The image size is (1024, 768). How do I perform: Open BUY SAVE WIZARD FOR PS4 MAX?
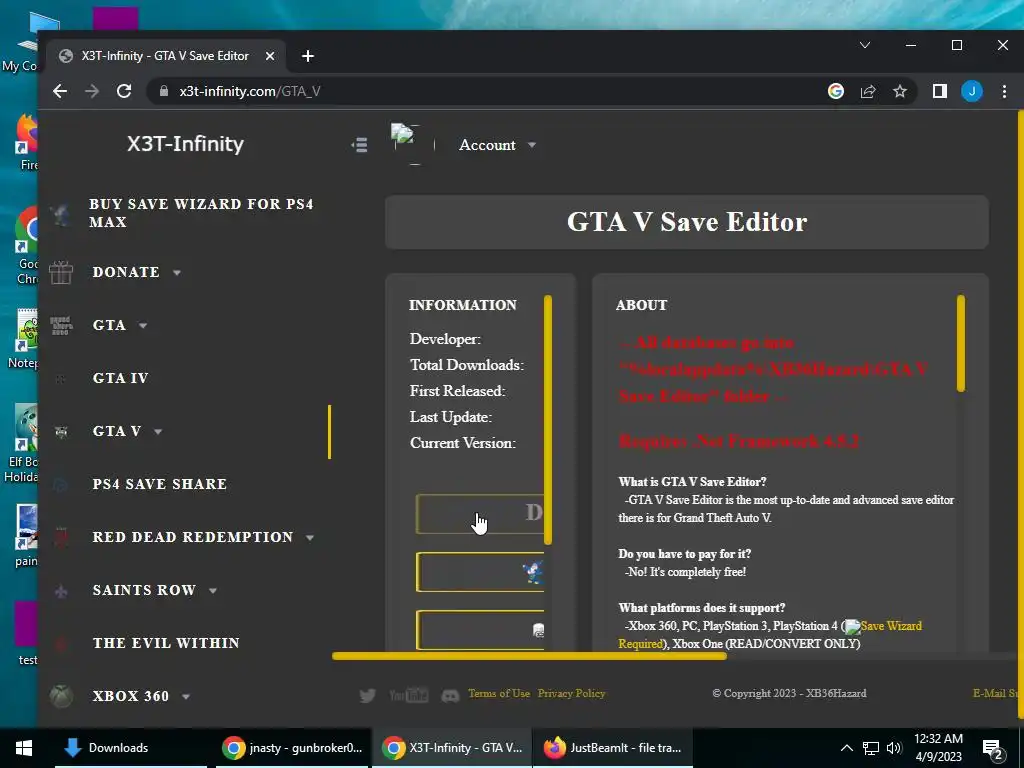[x=201, y=213]
